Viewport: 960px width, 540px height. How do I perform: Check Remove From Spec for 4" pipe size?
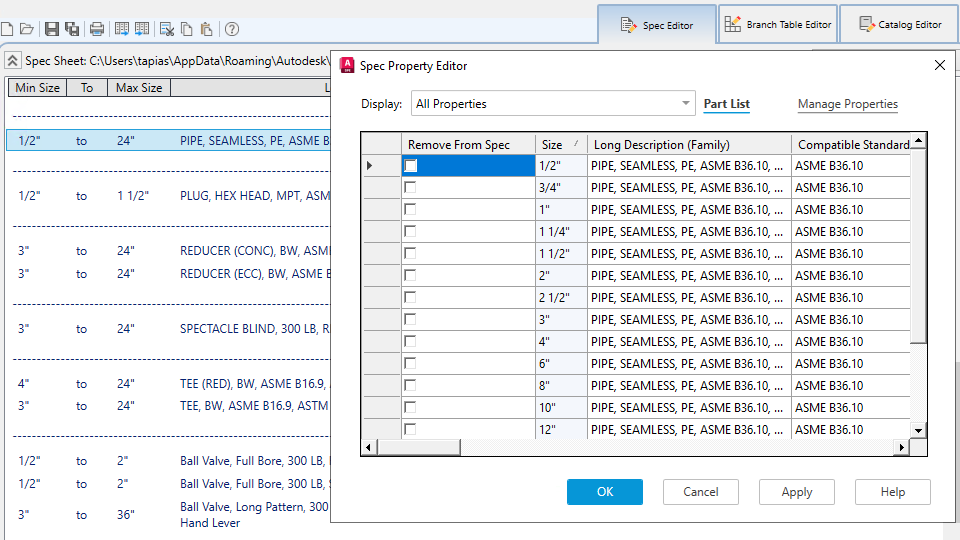[x=410, y=342]
